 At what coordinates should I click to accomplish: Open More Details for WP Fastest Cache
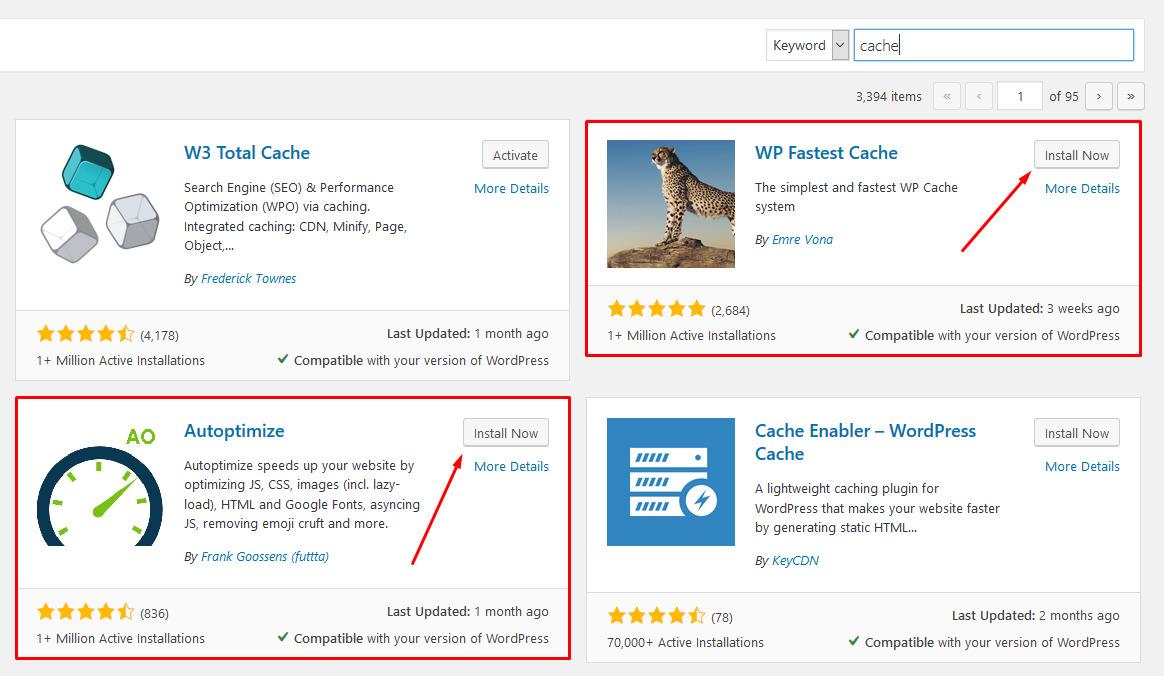[x=1082, y=188]
